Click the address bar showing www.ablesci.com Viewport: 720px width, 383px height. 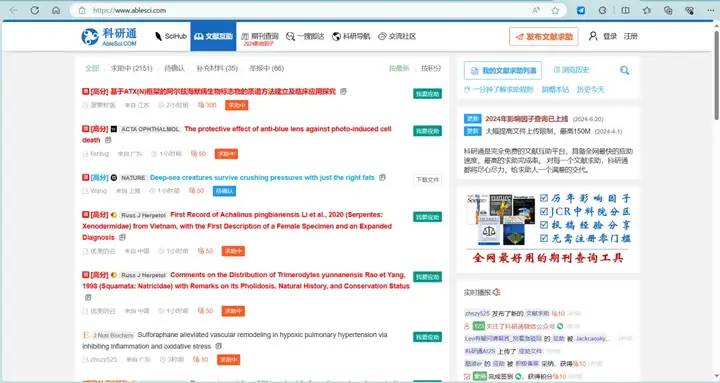pyautogui.click(x=303, y=10)
